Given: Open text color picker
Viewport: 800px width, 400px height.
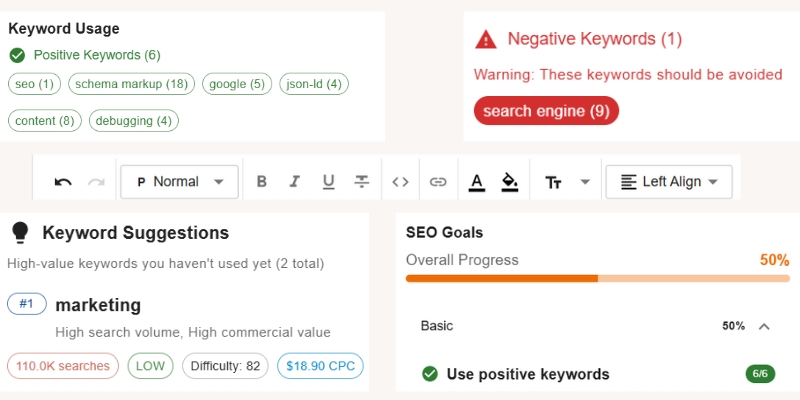Looking at the screenshot, I should click(x=477, y=182).
